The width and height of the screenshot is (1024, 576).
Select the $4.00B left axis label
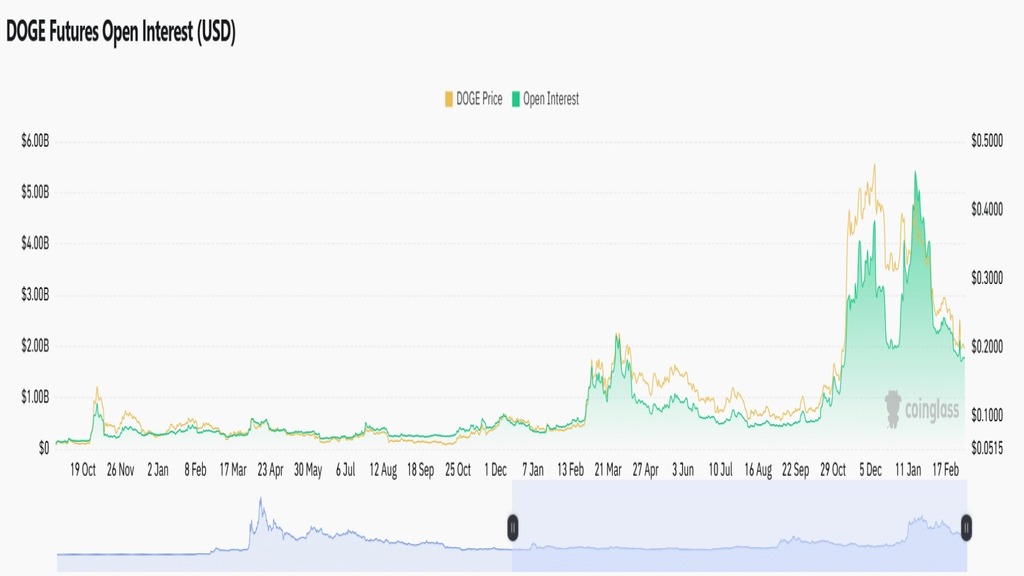[35, 244]
